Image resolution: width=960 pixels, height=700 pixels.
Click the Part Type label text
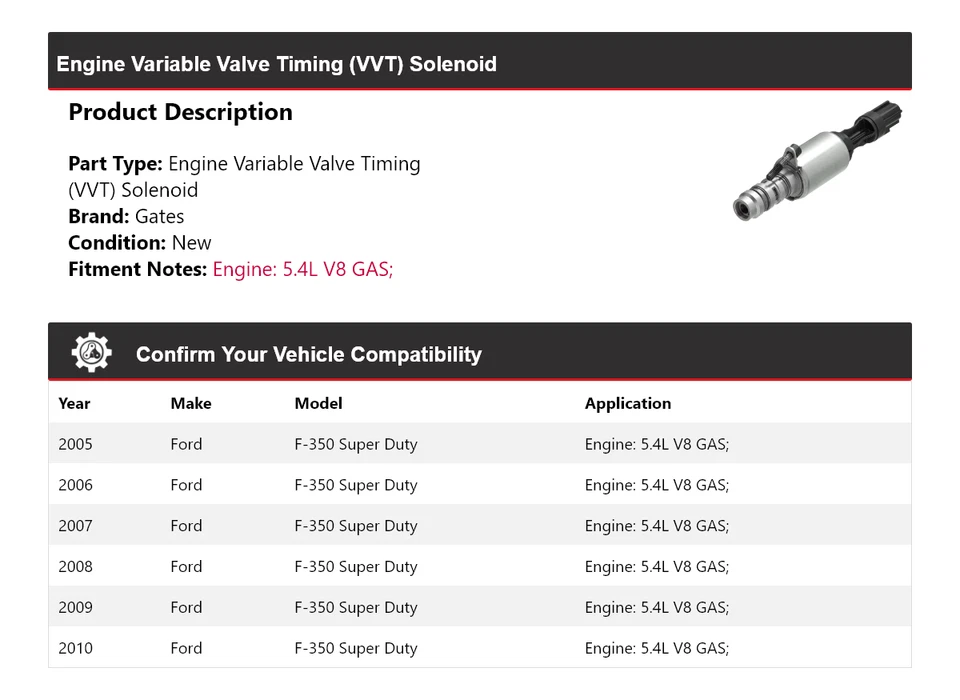pos(115,164)
